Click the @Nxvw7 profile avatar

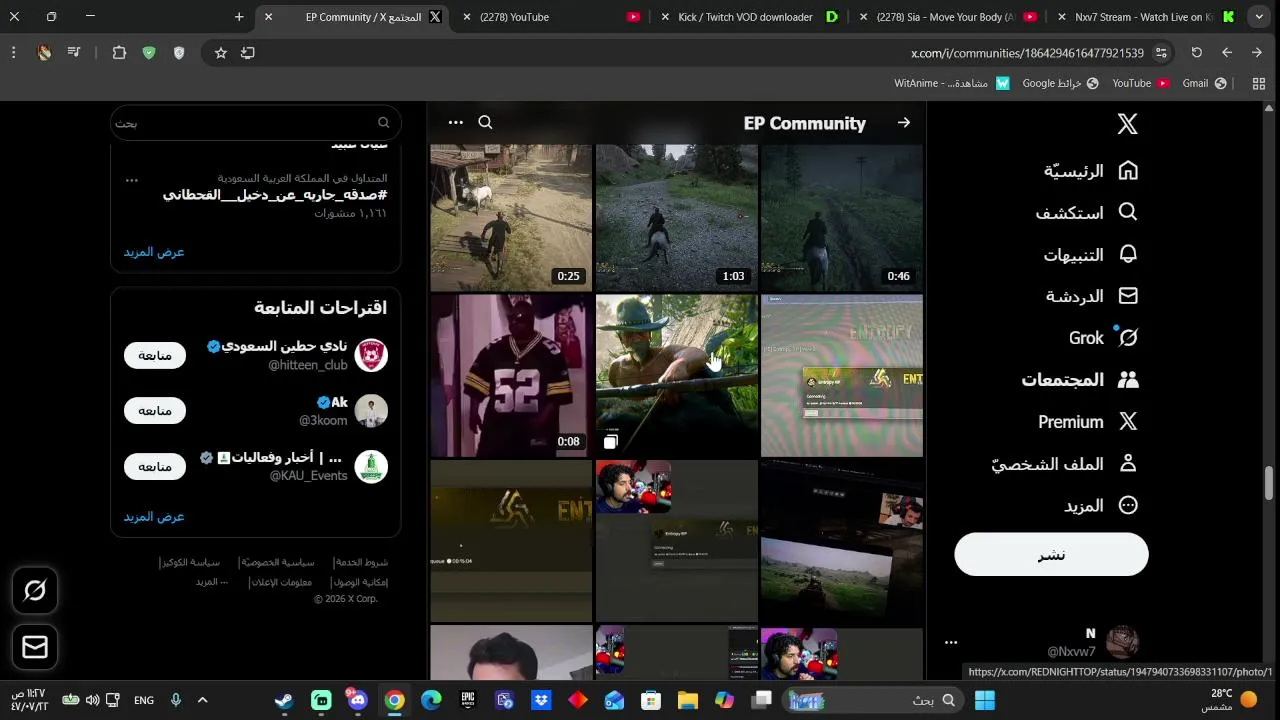pos(1122,642)
